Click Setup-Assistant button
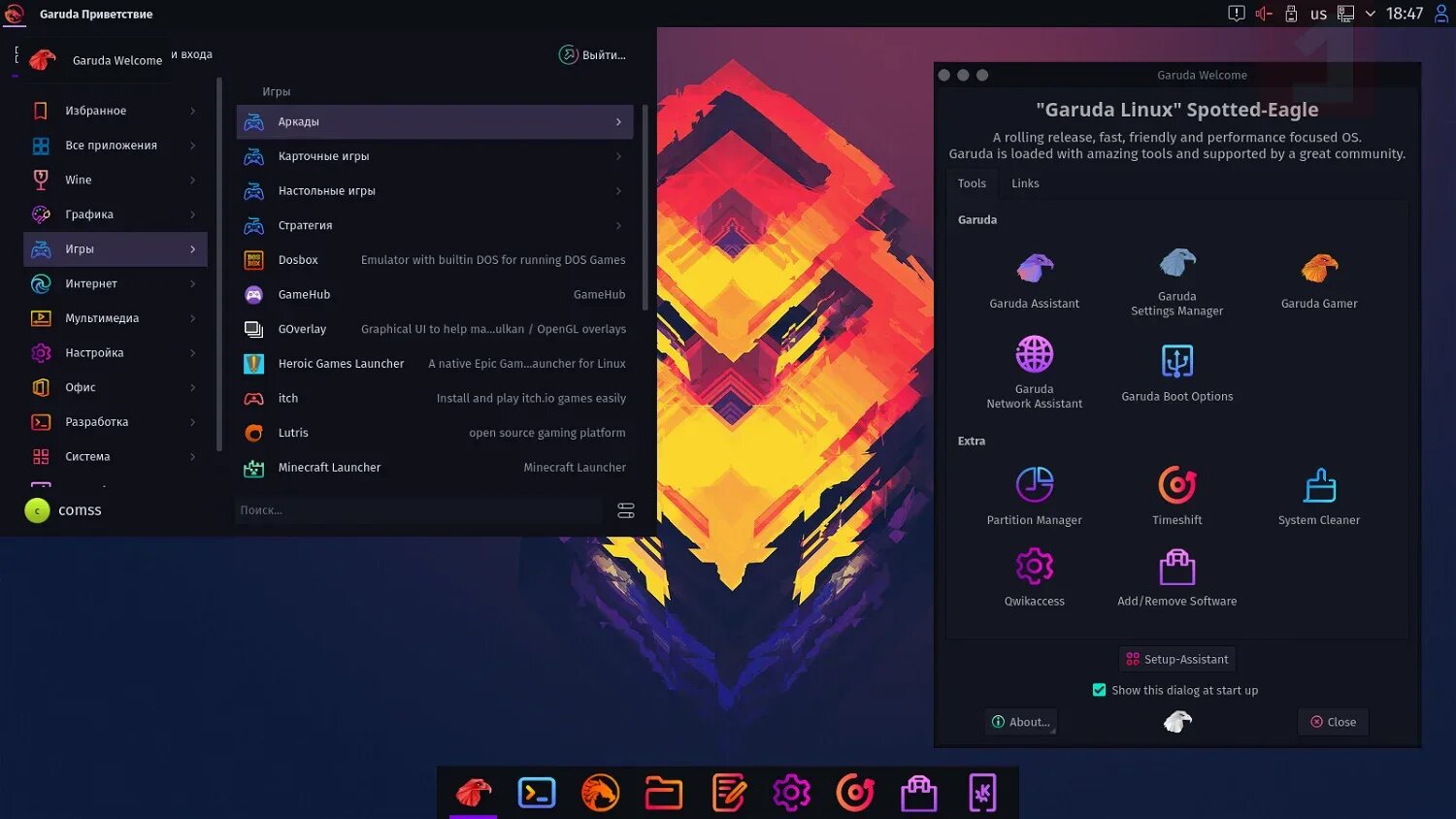Screen dimensions: 1456x819 (1176, 659)
